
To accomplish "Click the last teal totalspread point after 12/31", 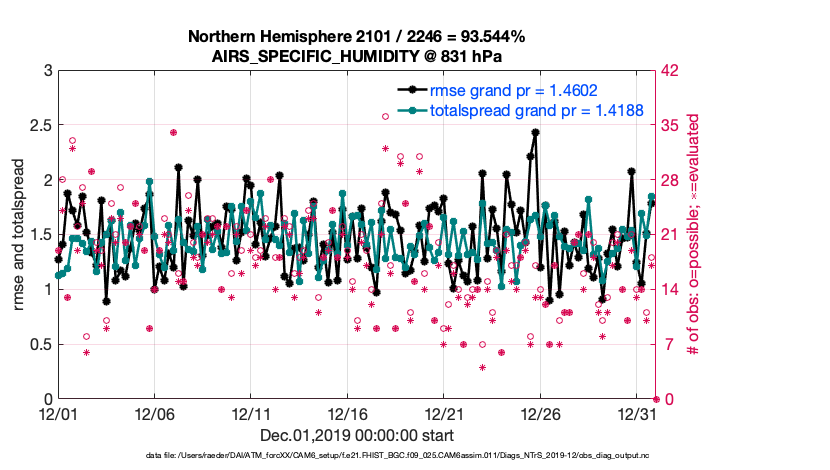I will coord(651,197).
